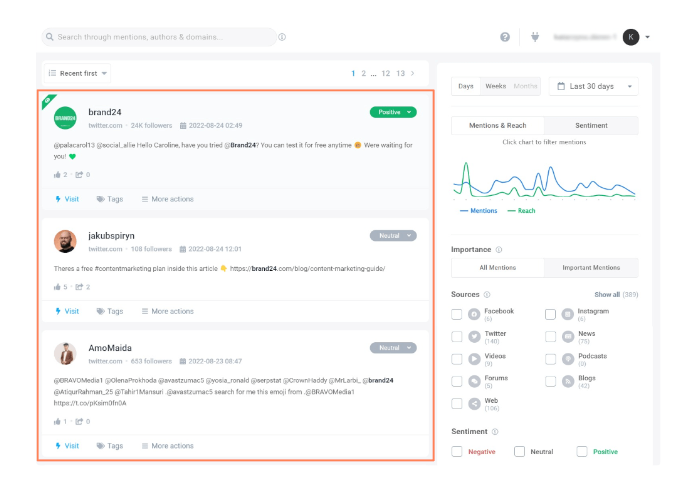
Task: Click the News source icon
Action: tap(568, 337)
